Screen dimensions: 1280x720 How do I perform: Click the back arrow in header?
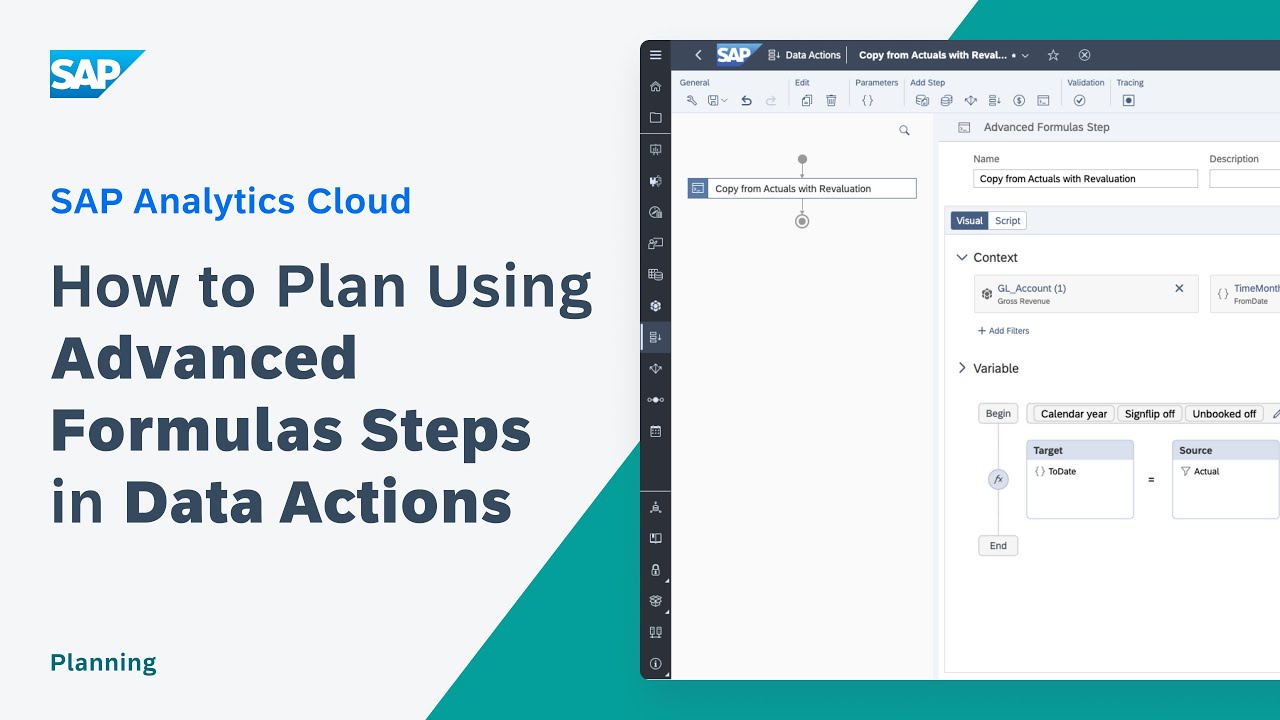(x=698, y=55)
